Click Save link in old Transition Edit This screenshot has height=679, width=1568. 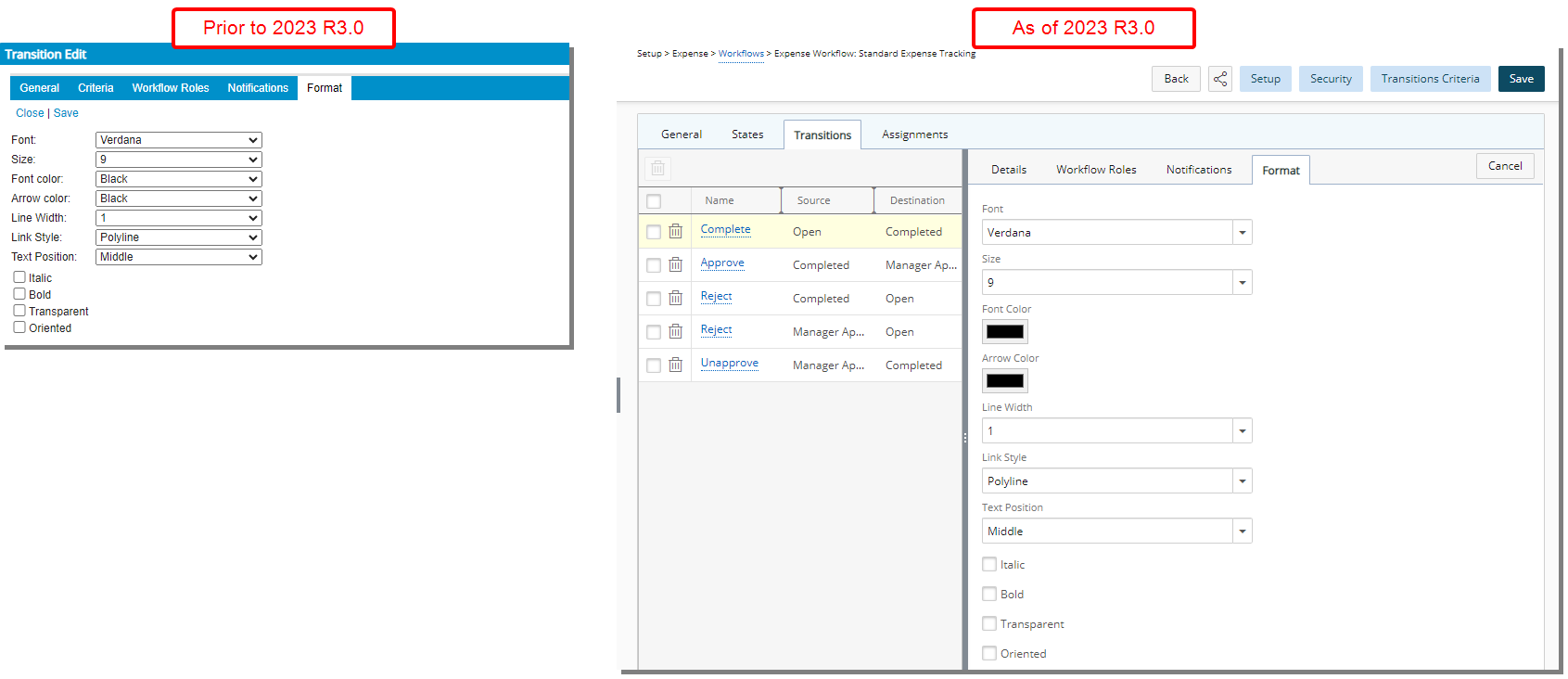click(x=66, y=113)
